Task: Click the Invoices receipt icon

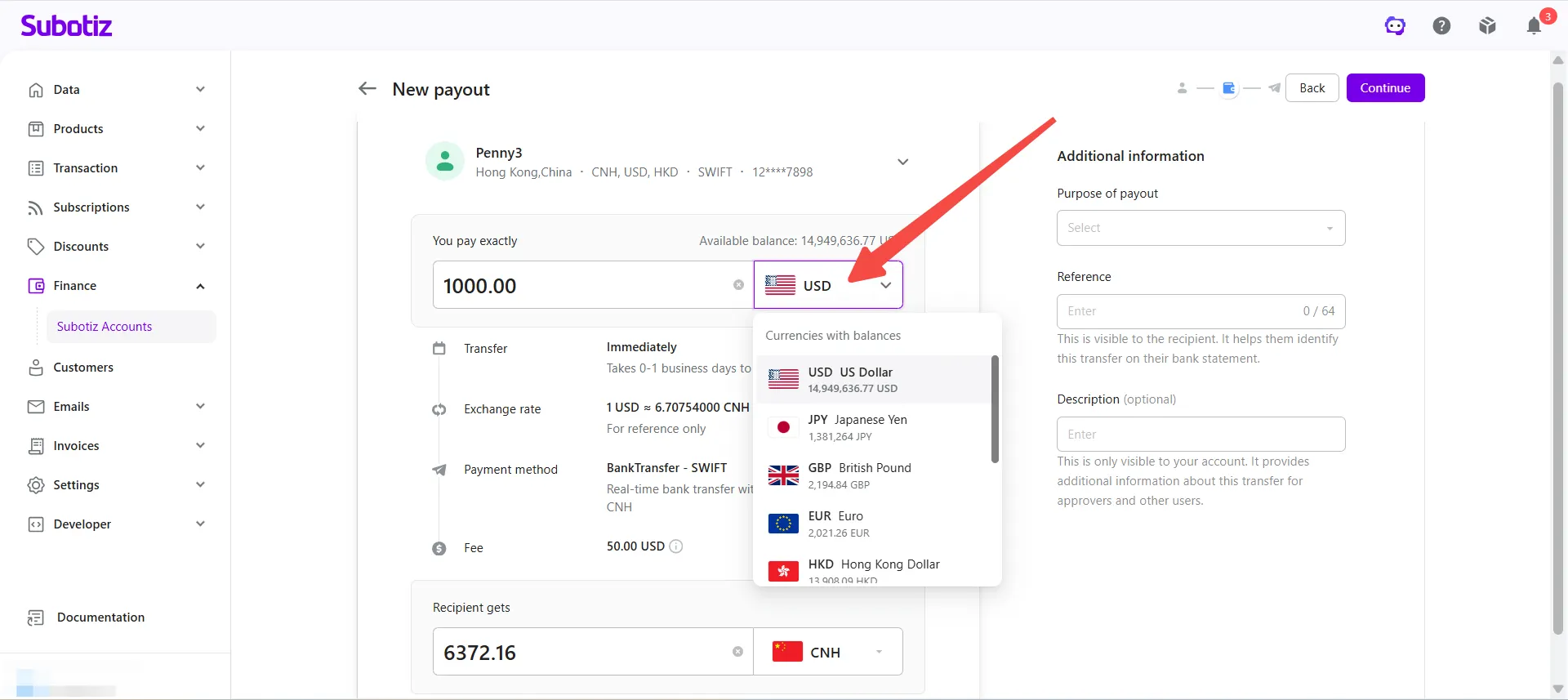Action: pyautogui.click(x=36, y=446)
